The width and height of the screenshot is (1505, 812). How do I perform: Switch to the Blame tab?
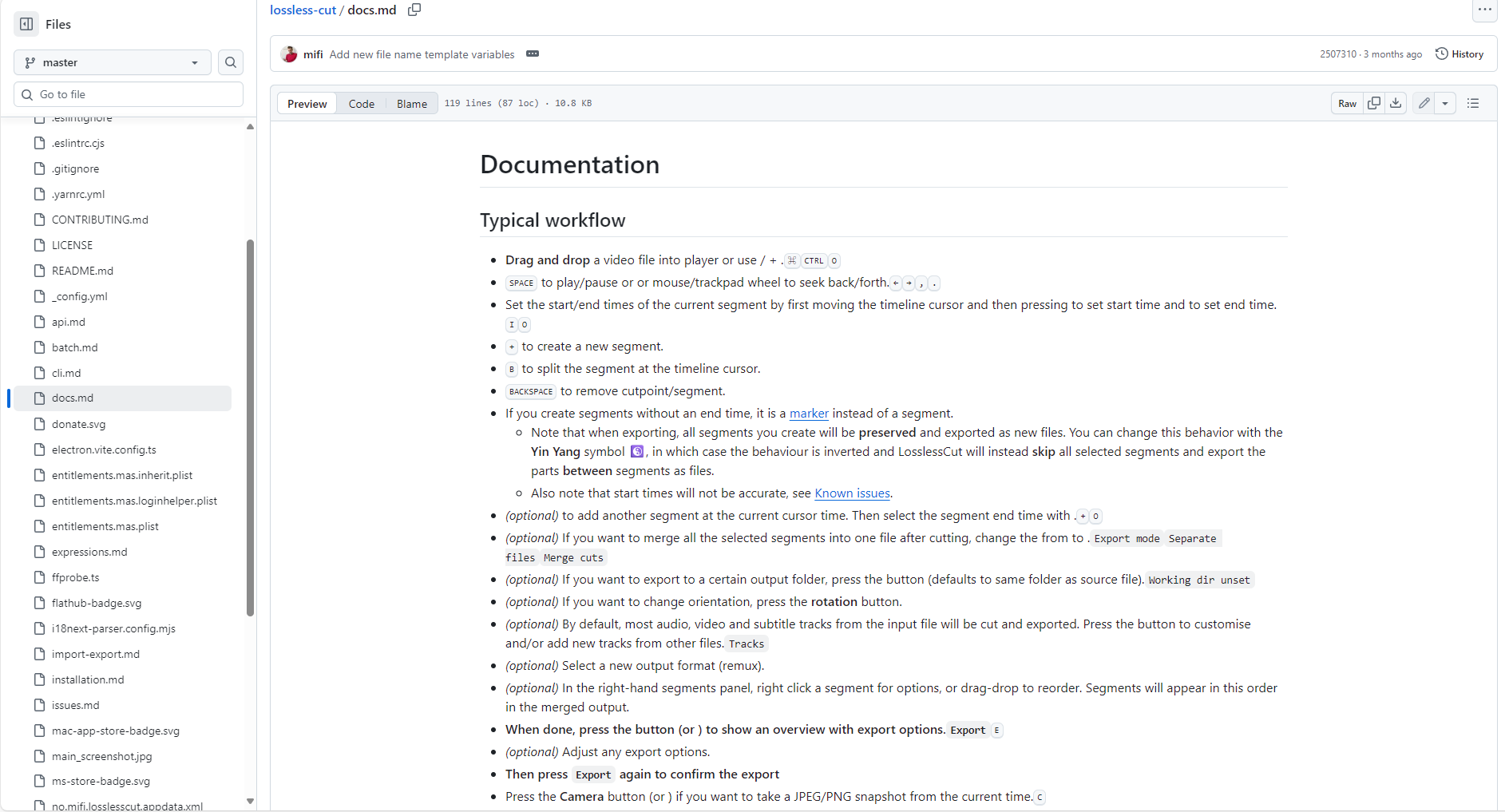[412, 104]
